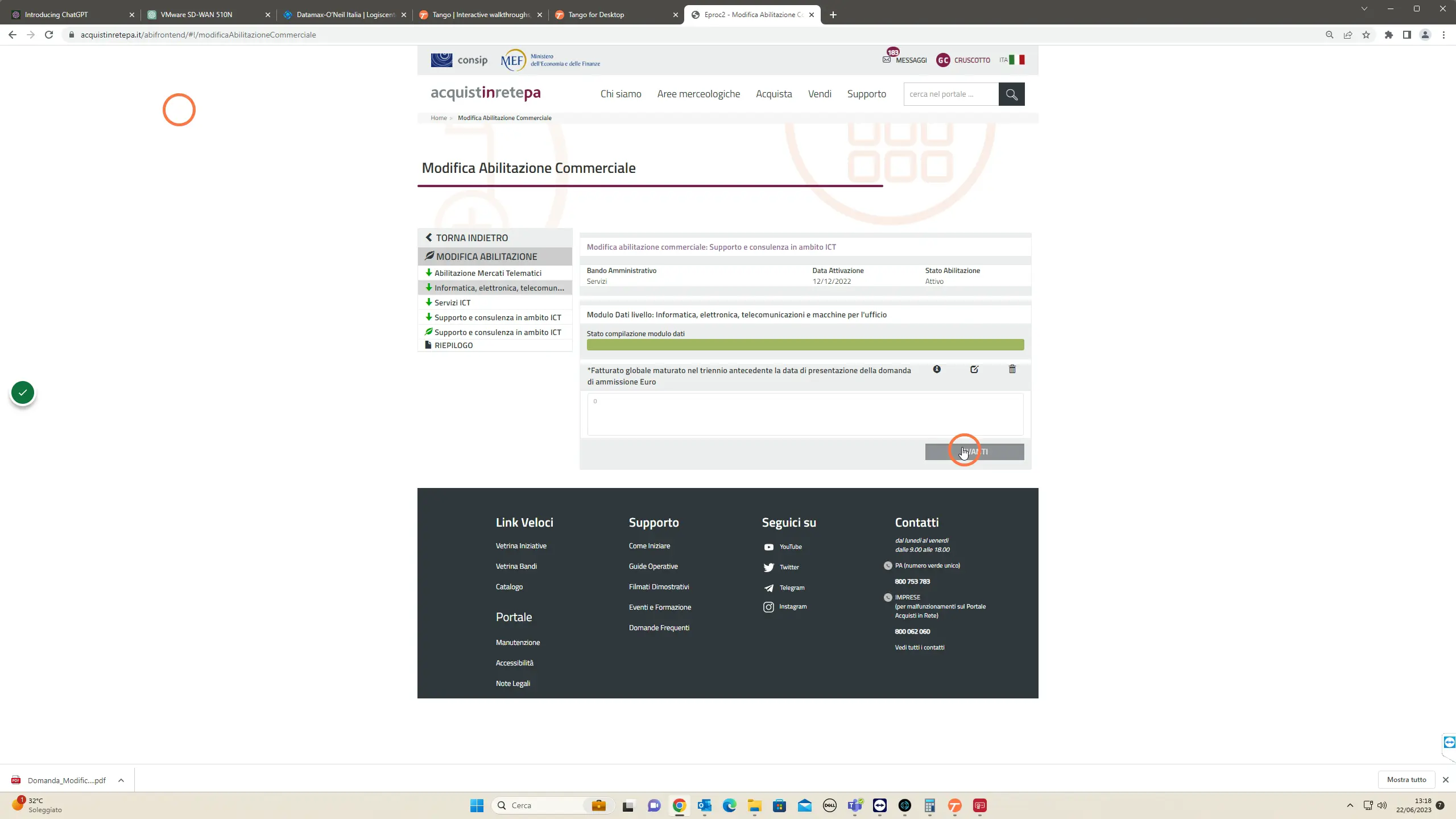Switch to the Tango for Desktop tab

(617, 15)
